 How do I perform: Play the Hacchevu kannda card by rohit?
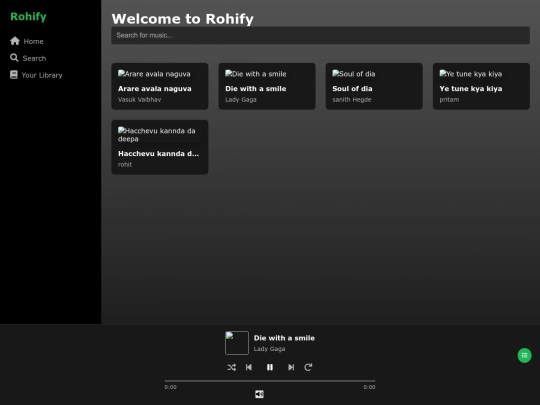tap(160, 147)
